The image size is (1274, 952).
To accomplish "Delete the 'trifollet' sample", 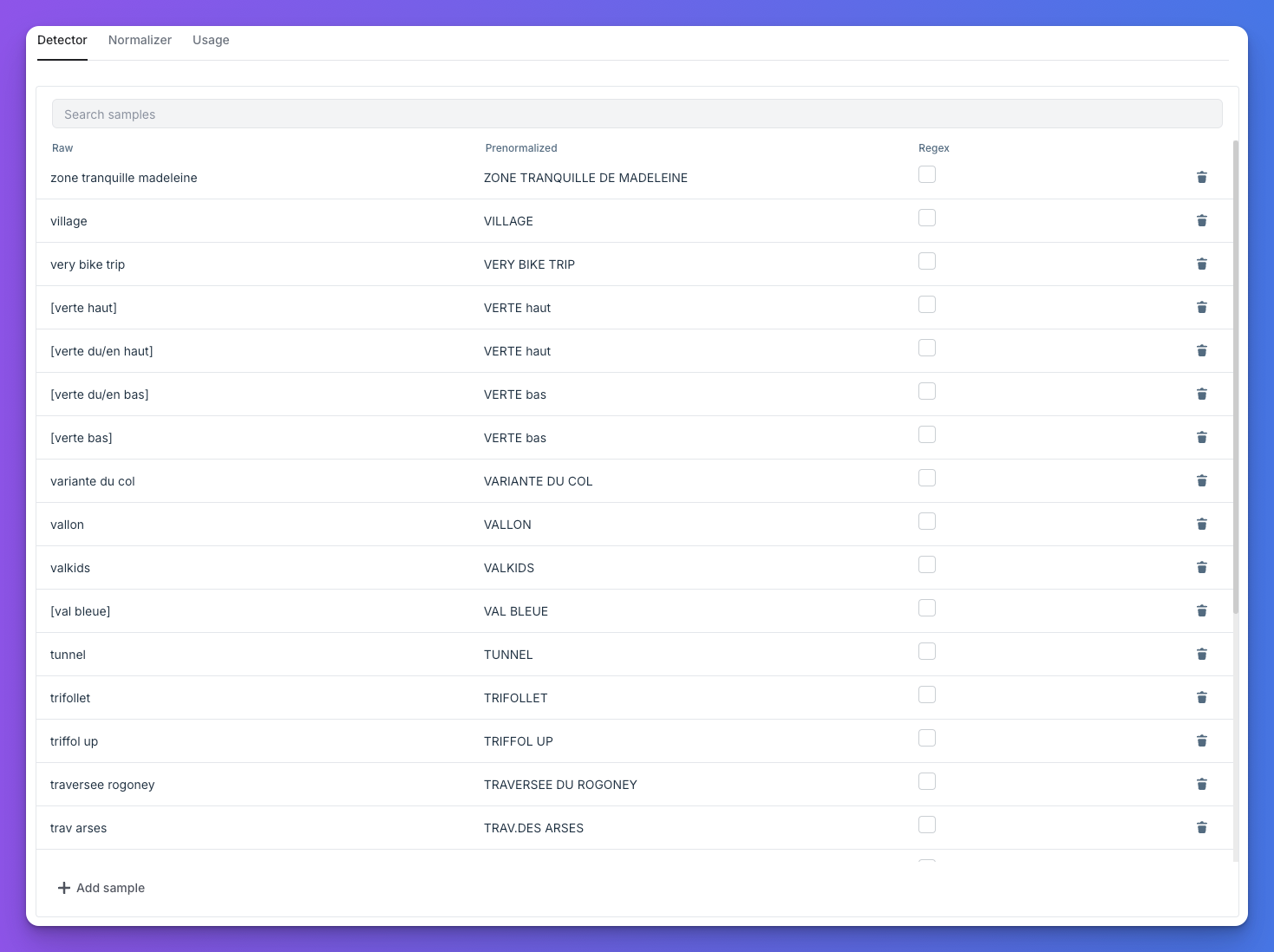I will coord(1202,697).
